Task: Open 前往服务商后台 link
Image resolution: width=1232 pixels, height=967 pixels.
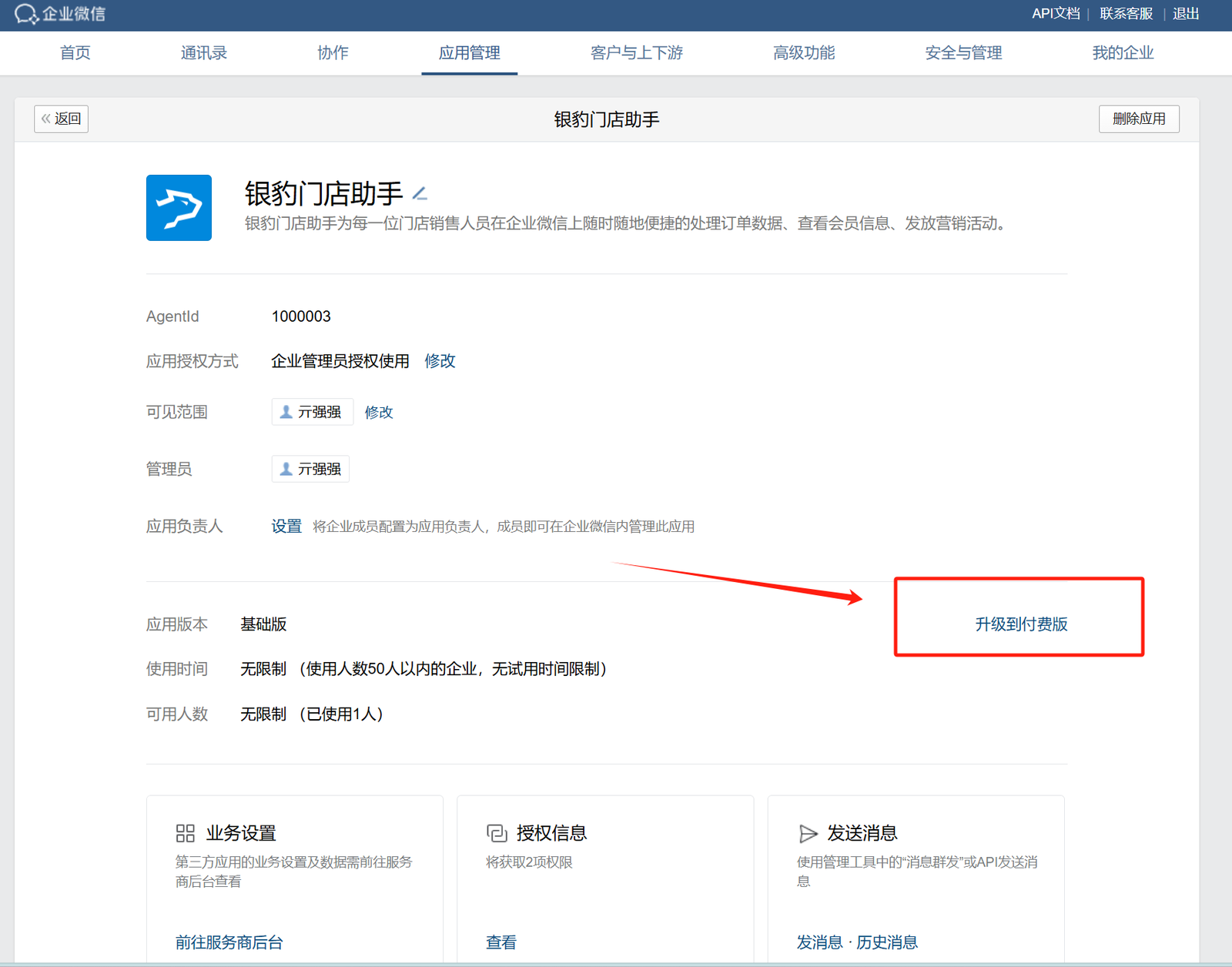Action: [229, 942]
